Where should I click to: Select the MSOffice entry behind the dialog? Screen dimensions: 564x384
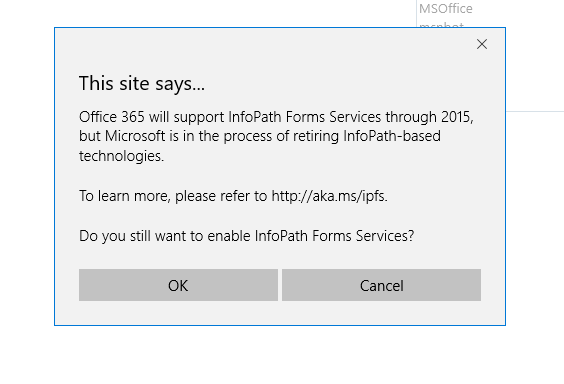coord(446,9)
